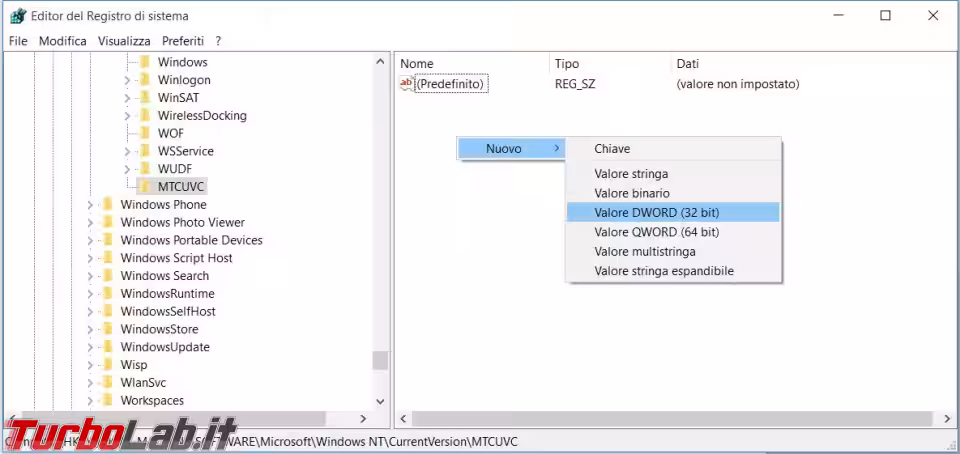Expand the WSService key

point(127,151)
